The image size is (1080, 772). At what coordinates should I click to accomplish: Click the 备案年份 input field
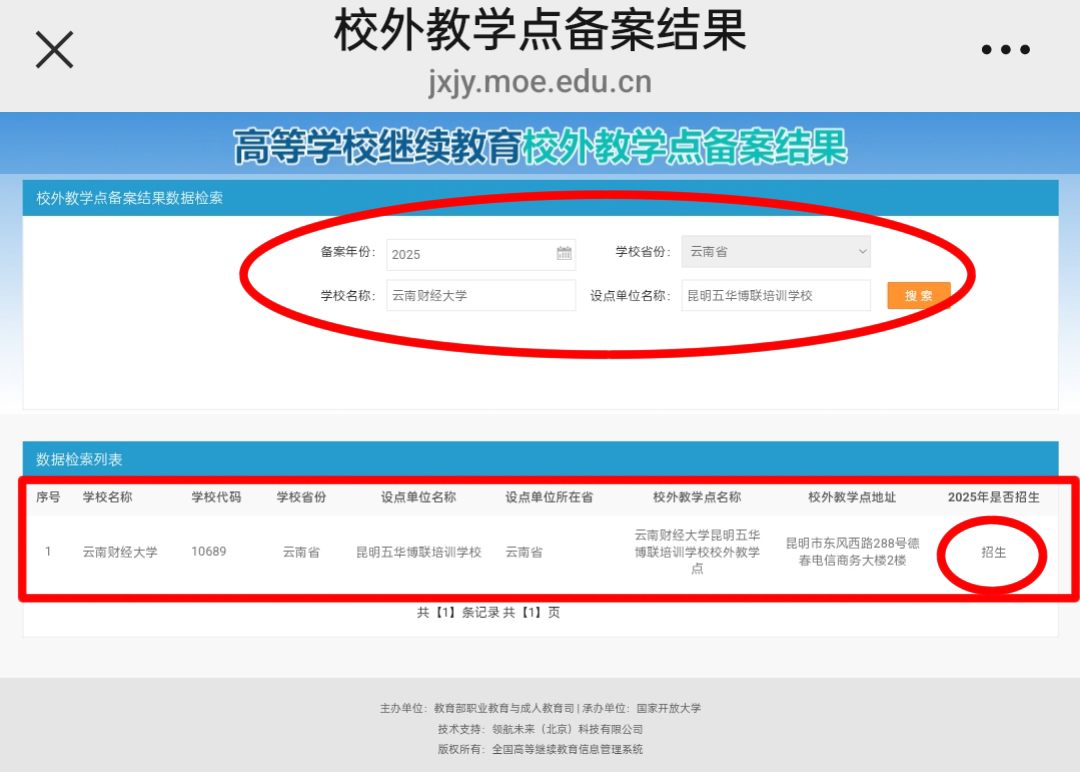pos(470,254)
